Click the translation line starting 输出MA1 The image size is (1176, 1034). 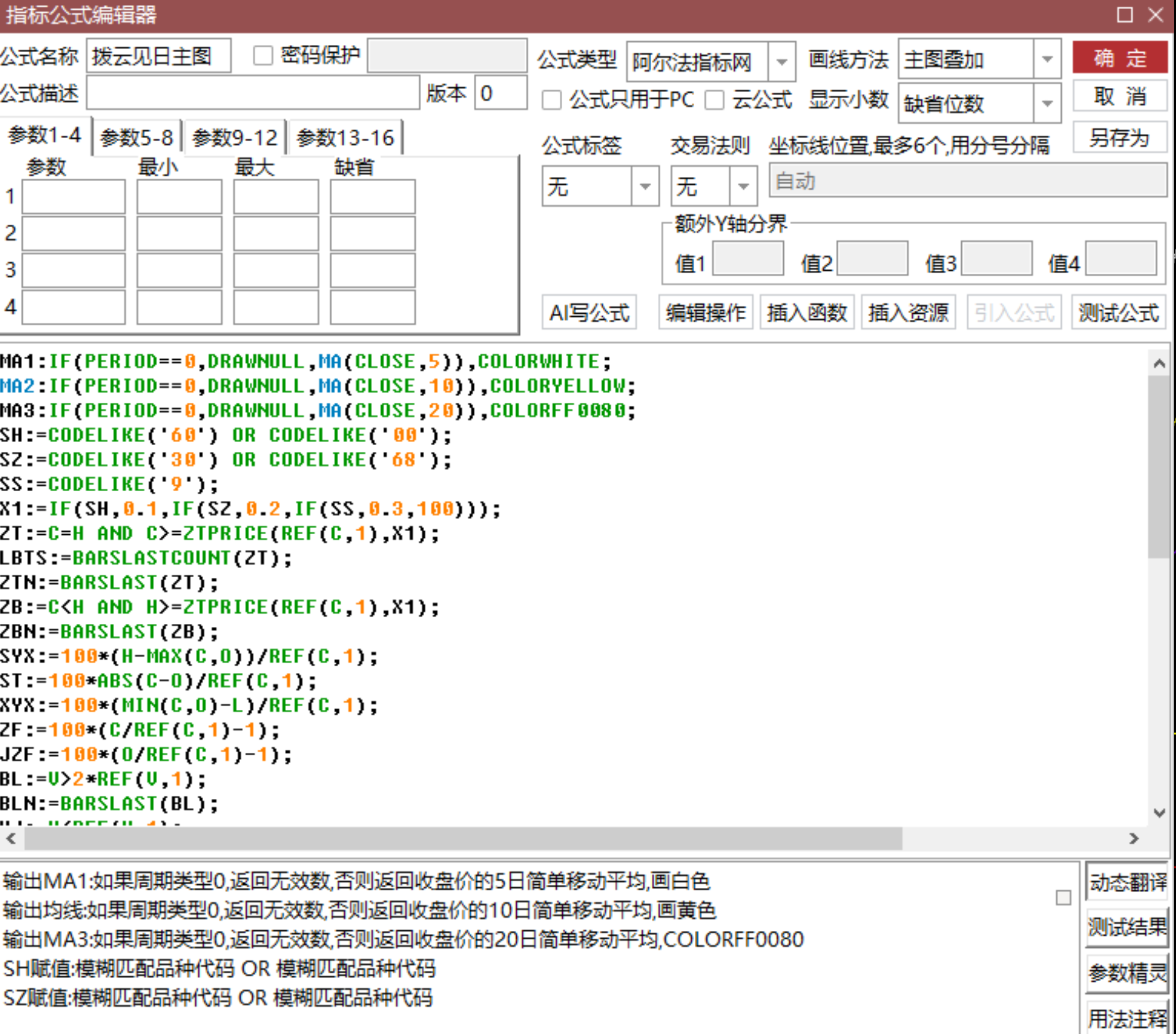[x=356, y=881]
